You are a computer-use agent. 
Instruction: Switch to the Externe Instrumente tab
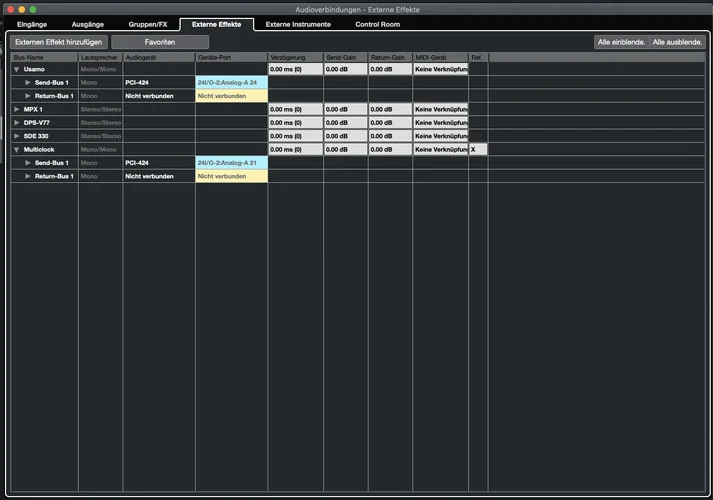point(298,23)
